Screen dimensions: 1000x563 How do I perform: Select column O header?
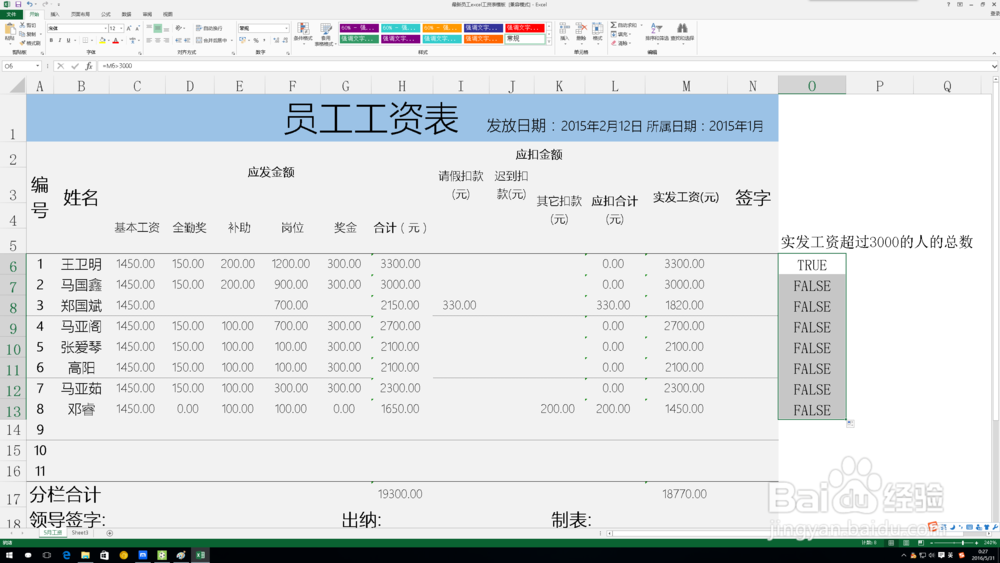point(812,85)
